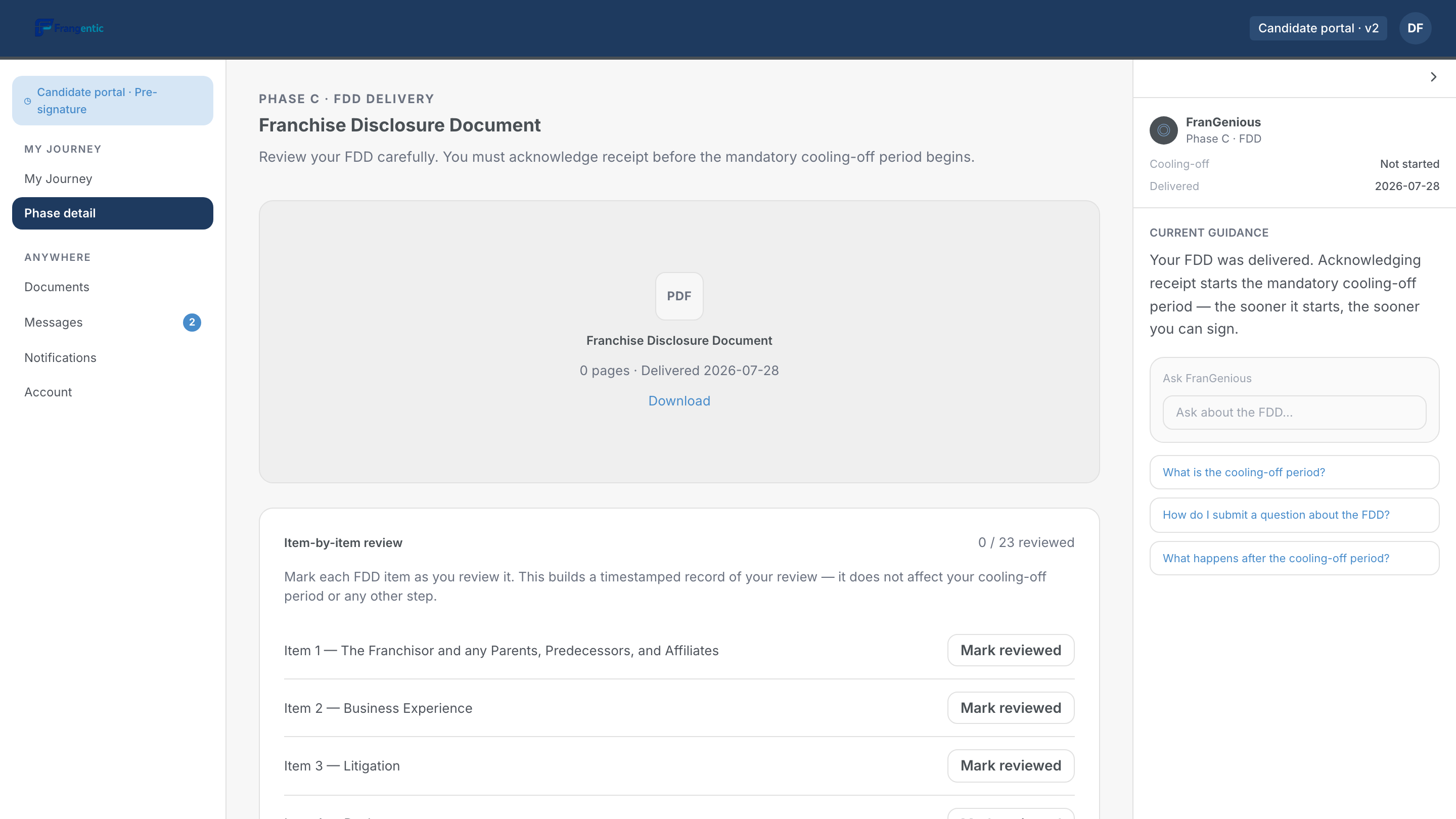The height and width of the screenshot is (819, 1456).
Task: Click the Candidate portal · v2 badge
Action: (x=1318, y=28)
